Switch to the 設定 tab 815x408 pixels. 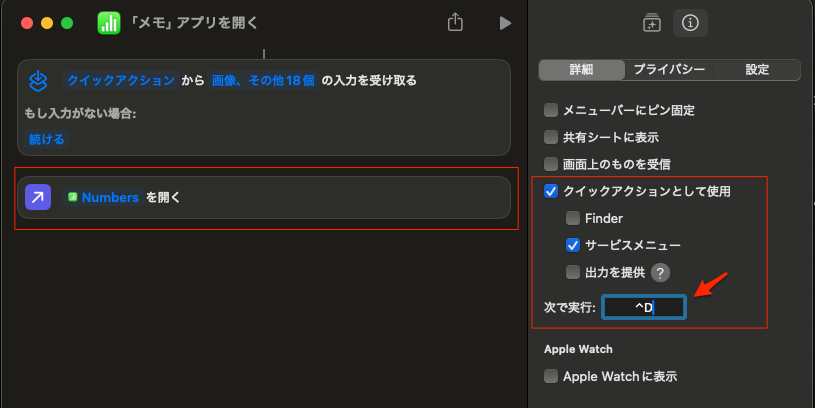point(757,70)
